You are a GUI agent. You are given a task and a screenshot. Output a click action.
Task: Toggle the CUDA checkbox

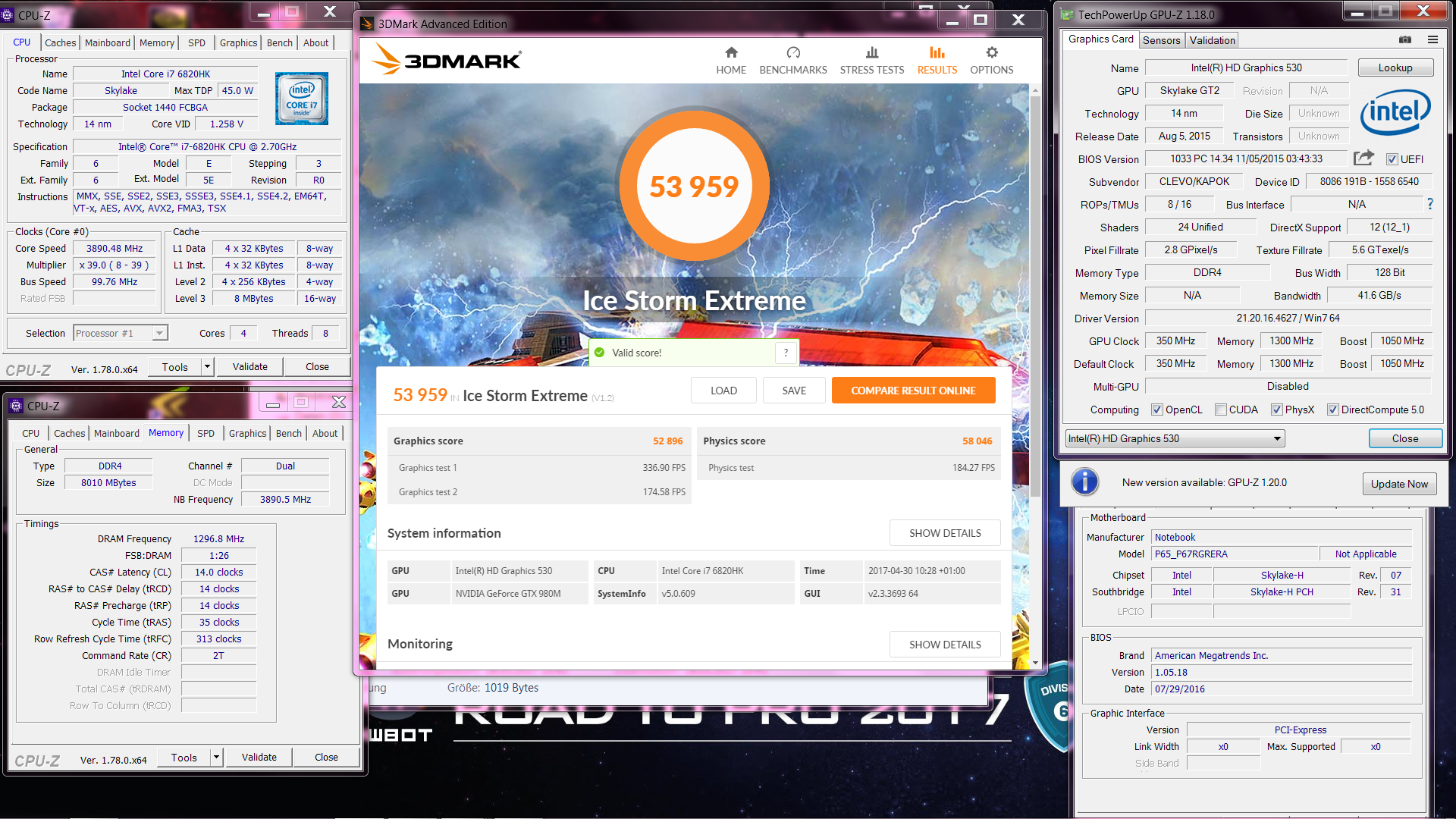(x=1221, y=409)
